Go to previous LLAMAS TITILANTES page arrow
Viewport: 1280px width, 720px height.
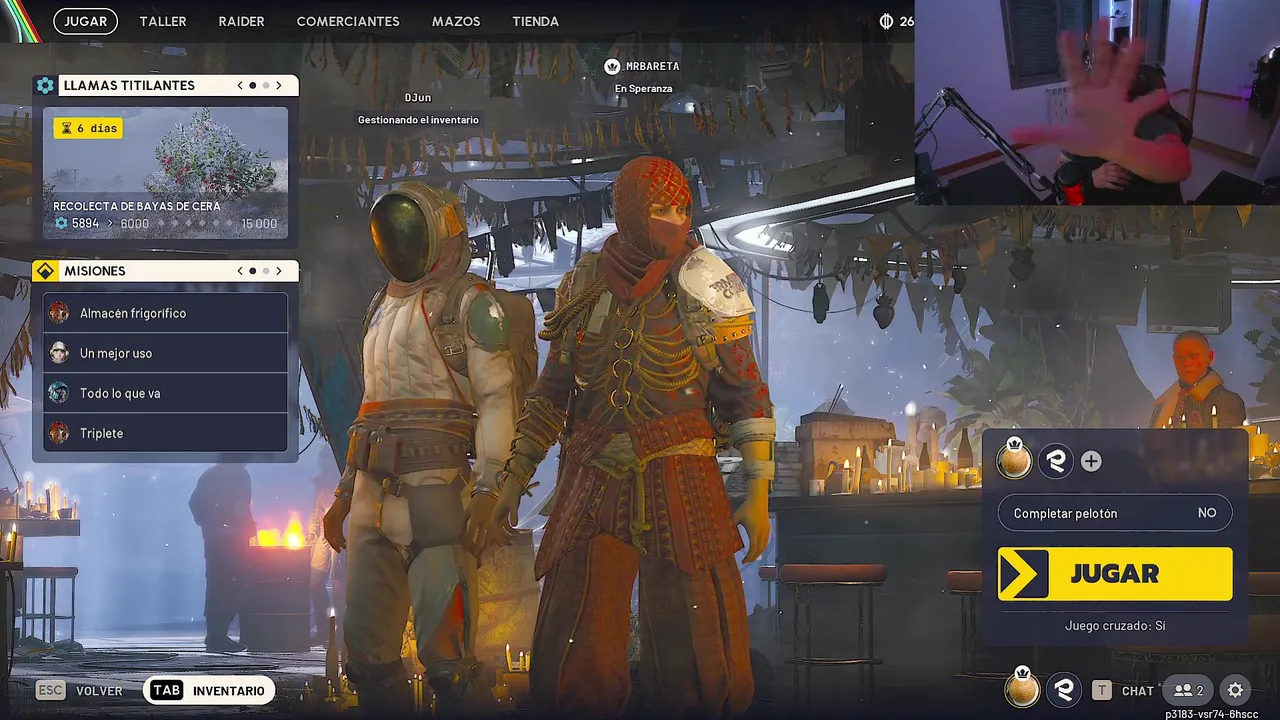(240, 85)
